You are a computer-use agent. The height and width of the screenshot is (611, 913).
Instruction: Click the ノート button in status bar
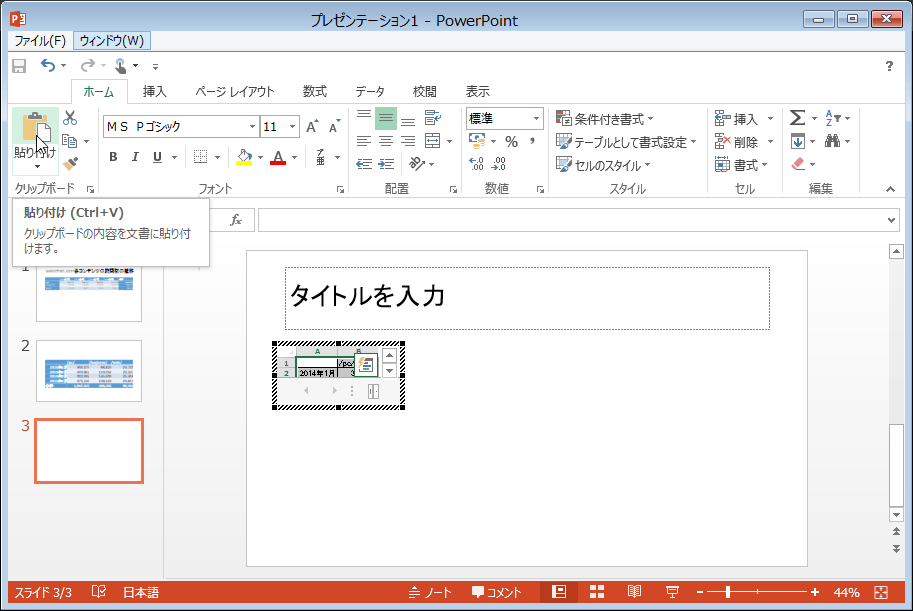[x=430, y=592]
